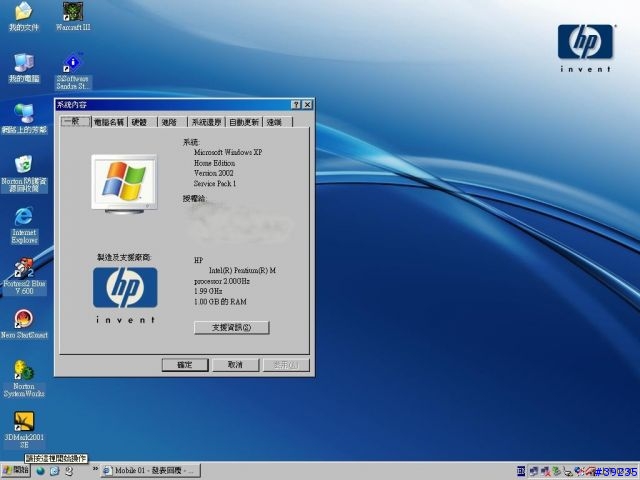
Task: Switch to the 硬體 tab
Action: pyautogui.click(x=142, y=122)
